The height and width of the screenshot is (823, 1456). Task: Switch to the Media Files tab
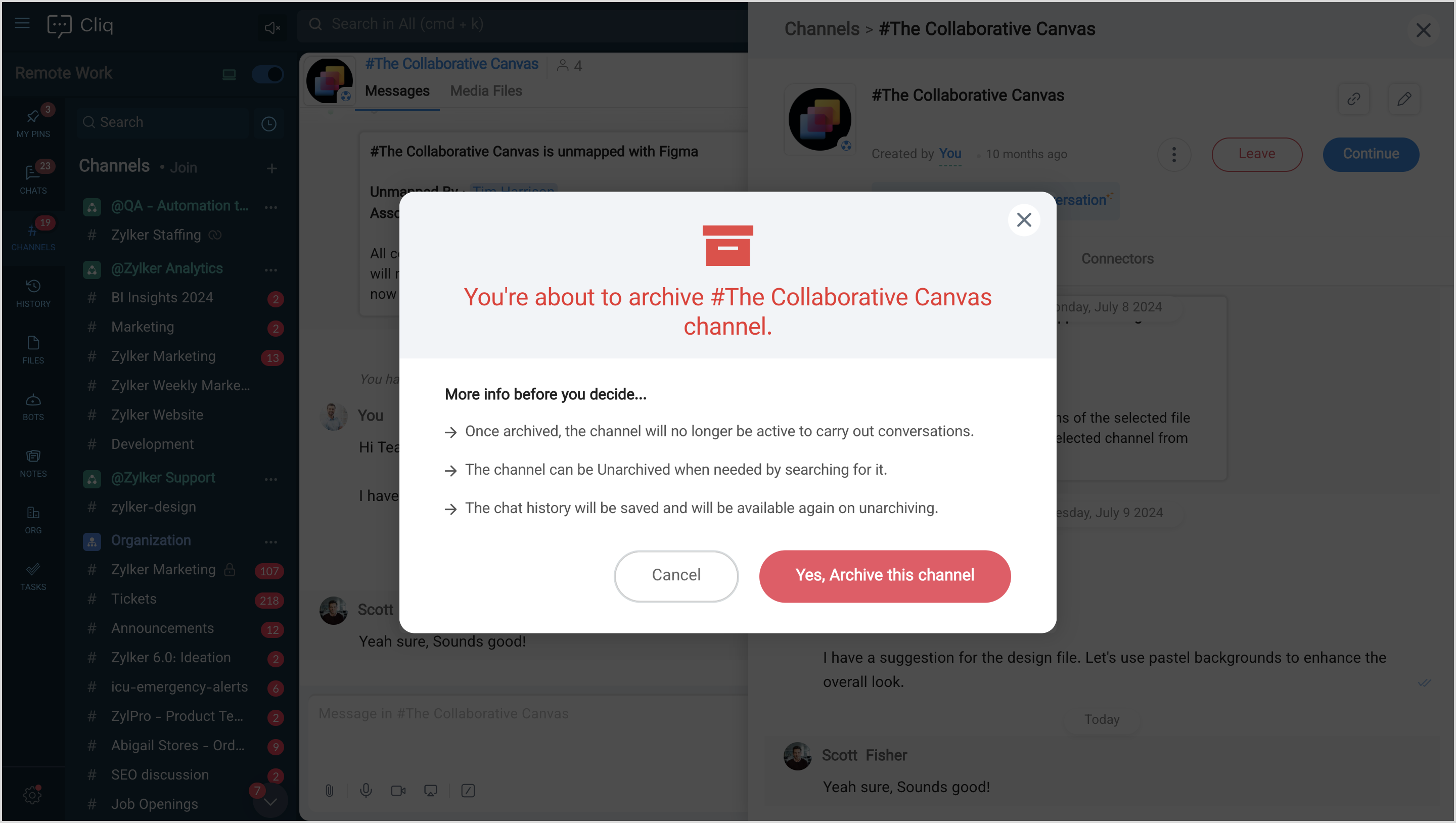(485, 90)
